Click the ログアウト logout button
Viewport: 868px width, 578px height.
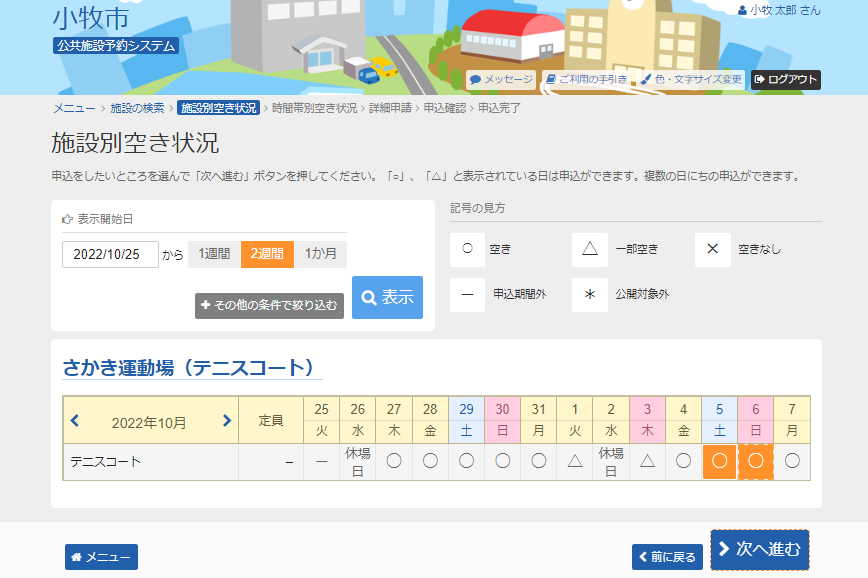pos(785,79)
